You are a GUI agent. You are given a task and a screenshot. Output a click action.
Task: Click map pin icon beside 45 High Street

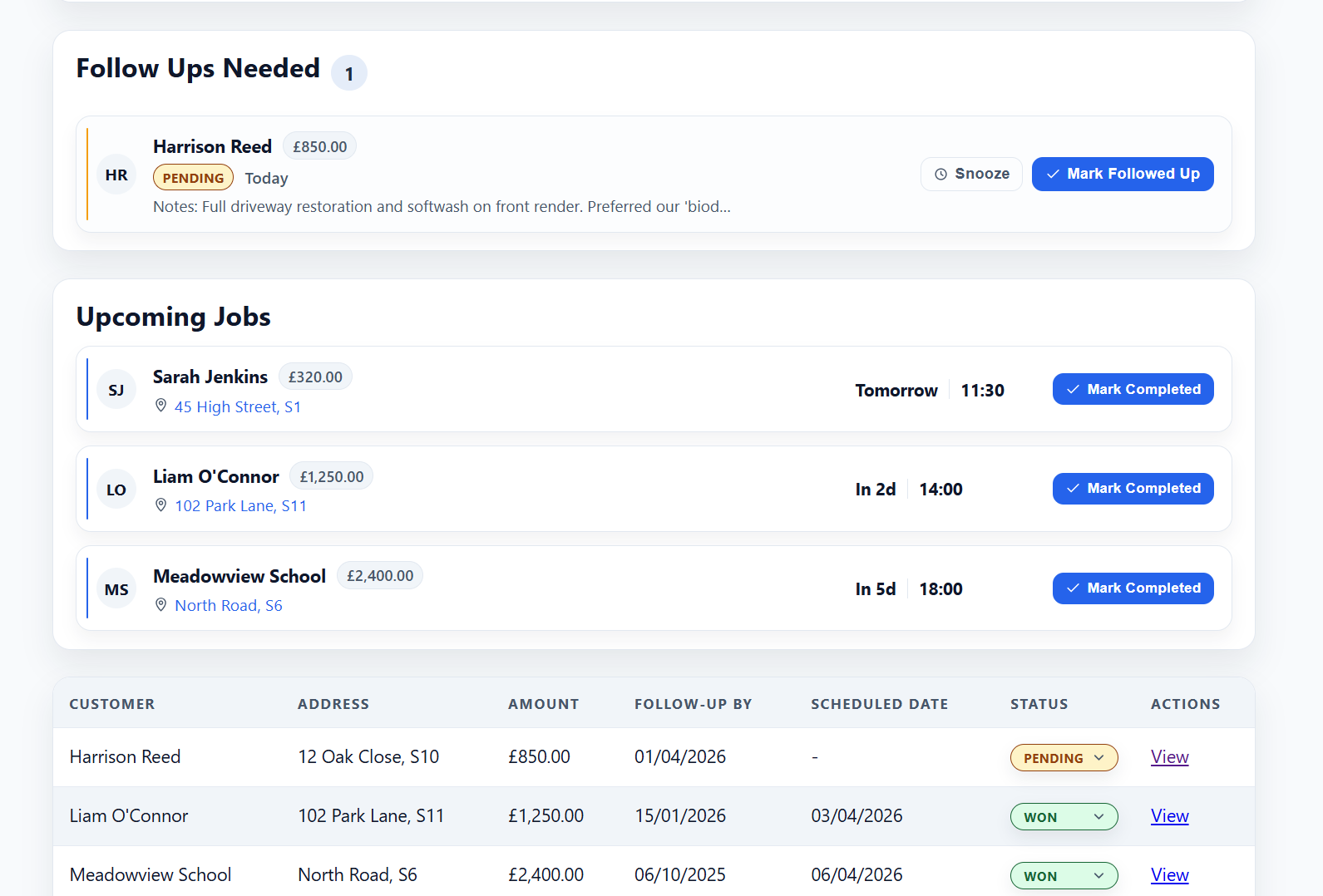click(161, 406)
